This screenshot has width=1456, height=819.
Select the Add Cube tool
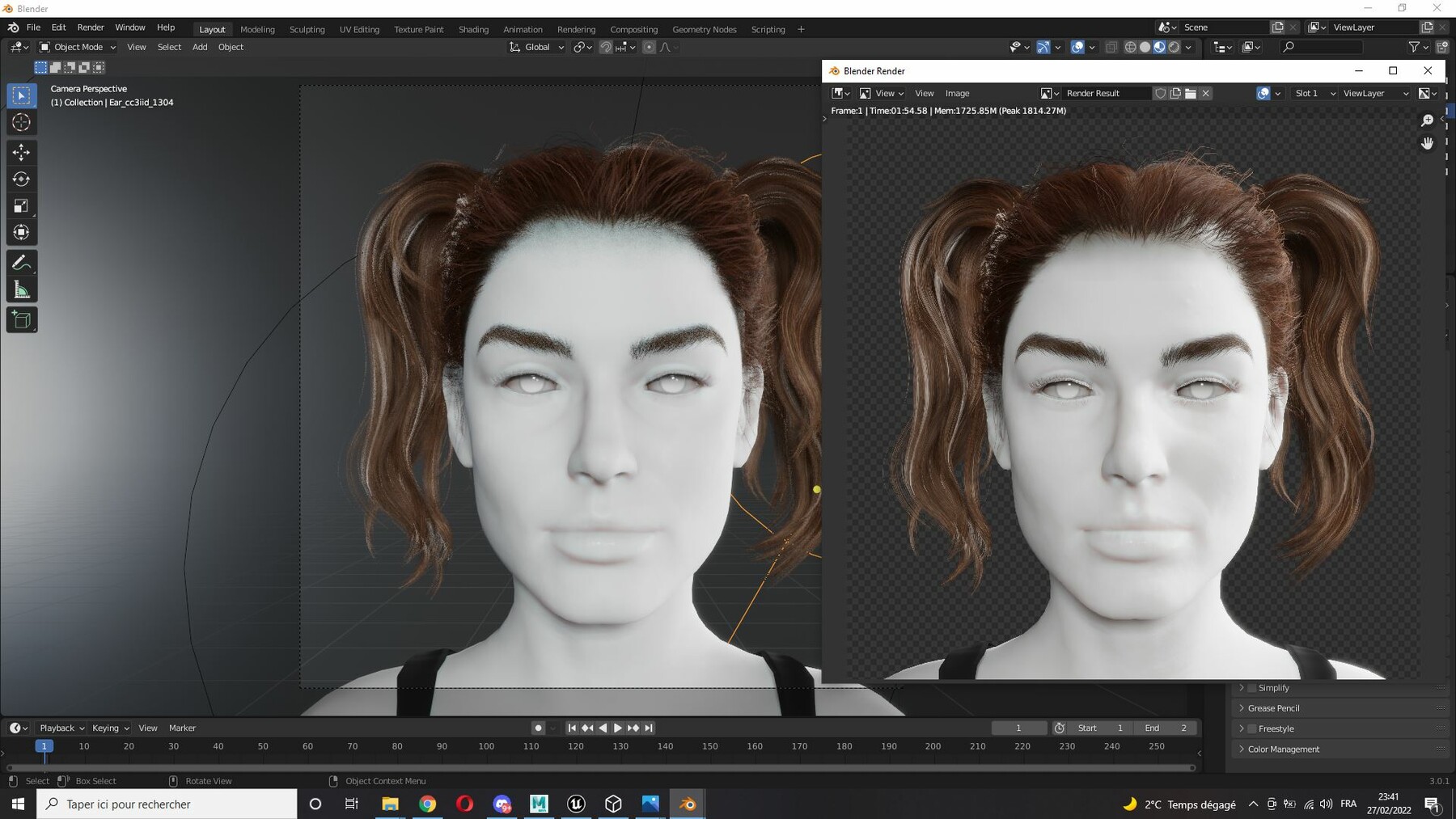pyautogui.click(x=22, y=320)
